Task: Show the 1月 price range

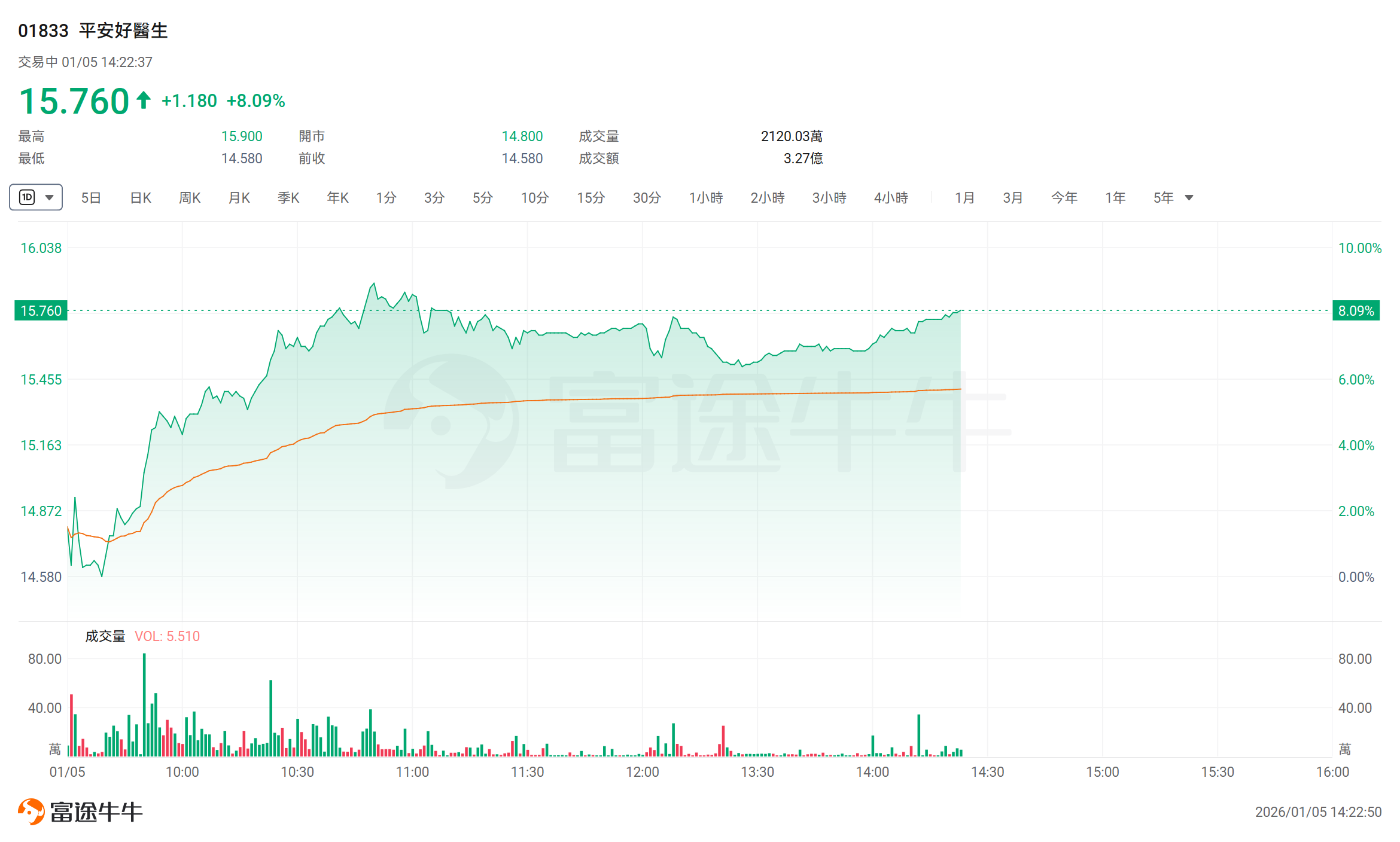Action: pyautogui.click(x=964, y=198)
